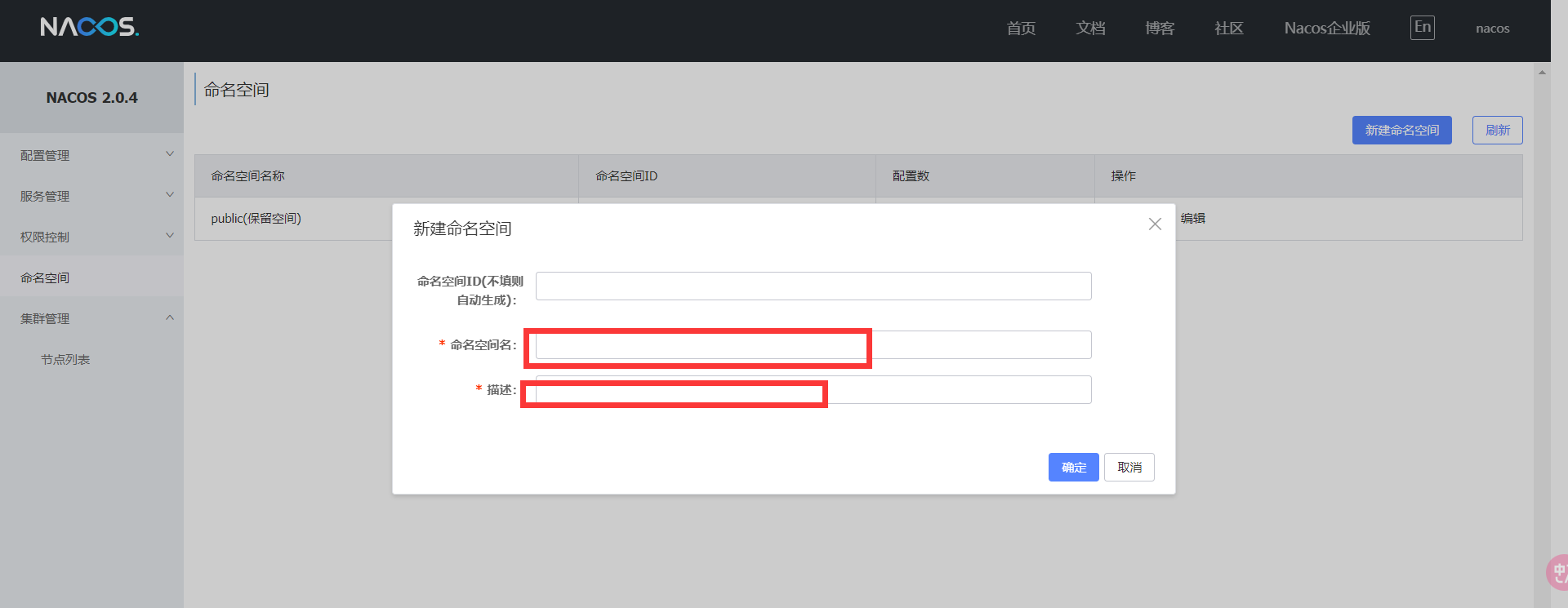Viewport: 1568px width, 608px height.
Task: Click the public(保留空间) table cell
Action: pyautogui.click(x=256, y=219)
